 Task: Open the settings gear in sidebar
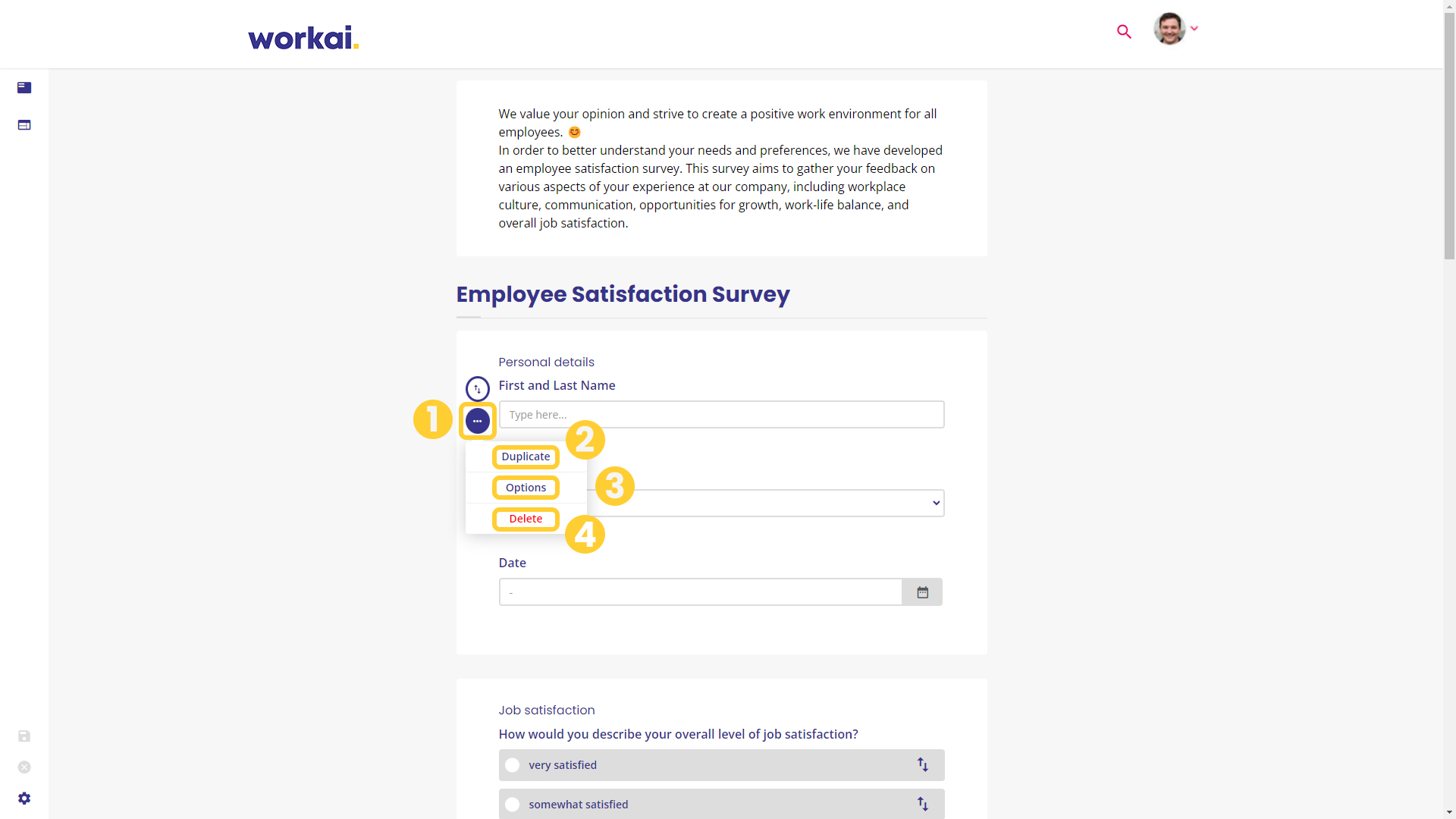[x=24, y=799]
